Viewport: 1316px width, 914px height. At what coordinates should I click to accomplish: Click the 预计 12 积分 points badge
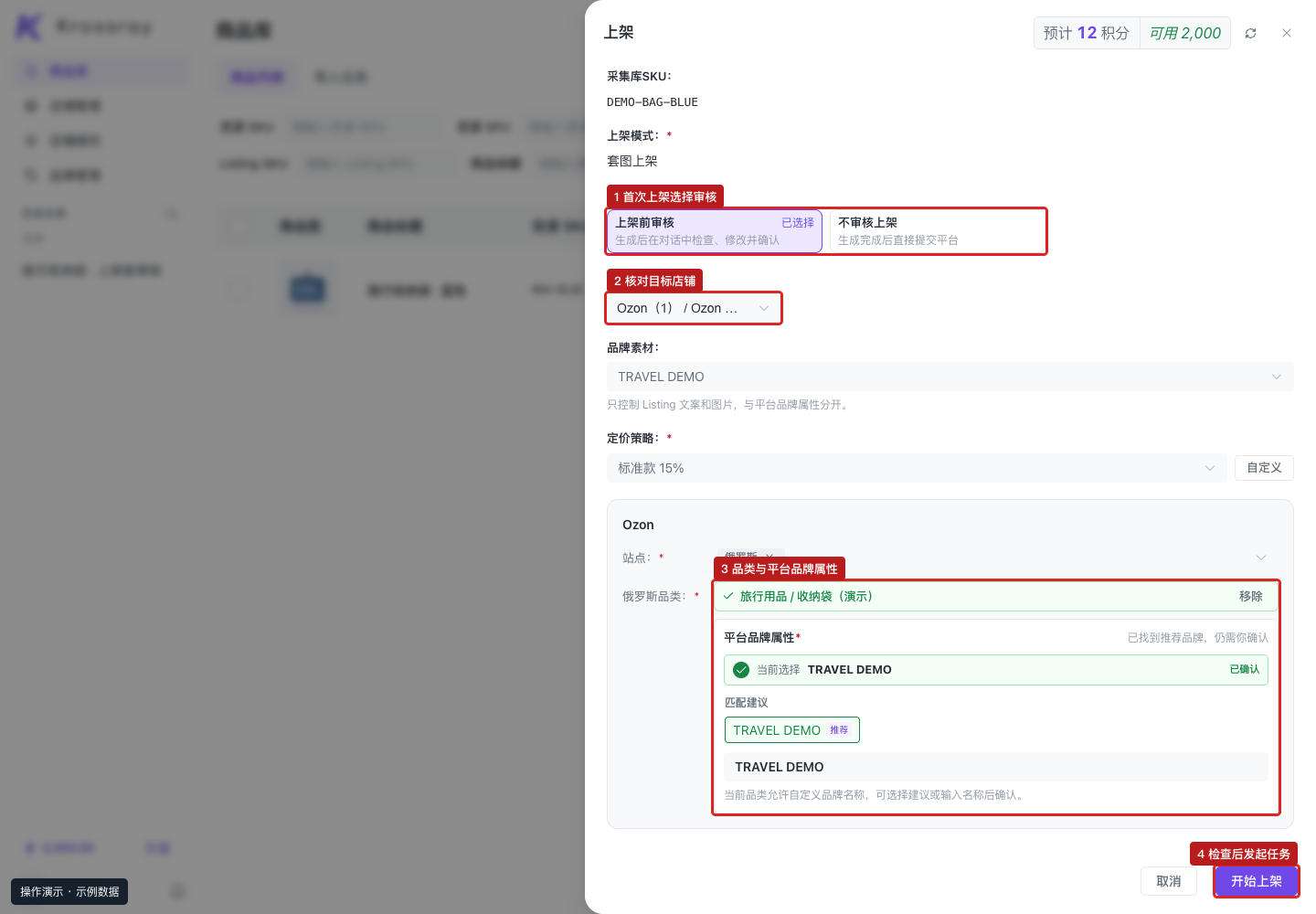pyautogui.click(x=1086, y=33)
